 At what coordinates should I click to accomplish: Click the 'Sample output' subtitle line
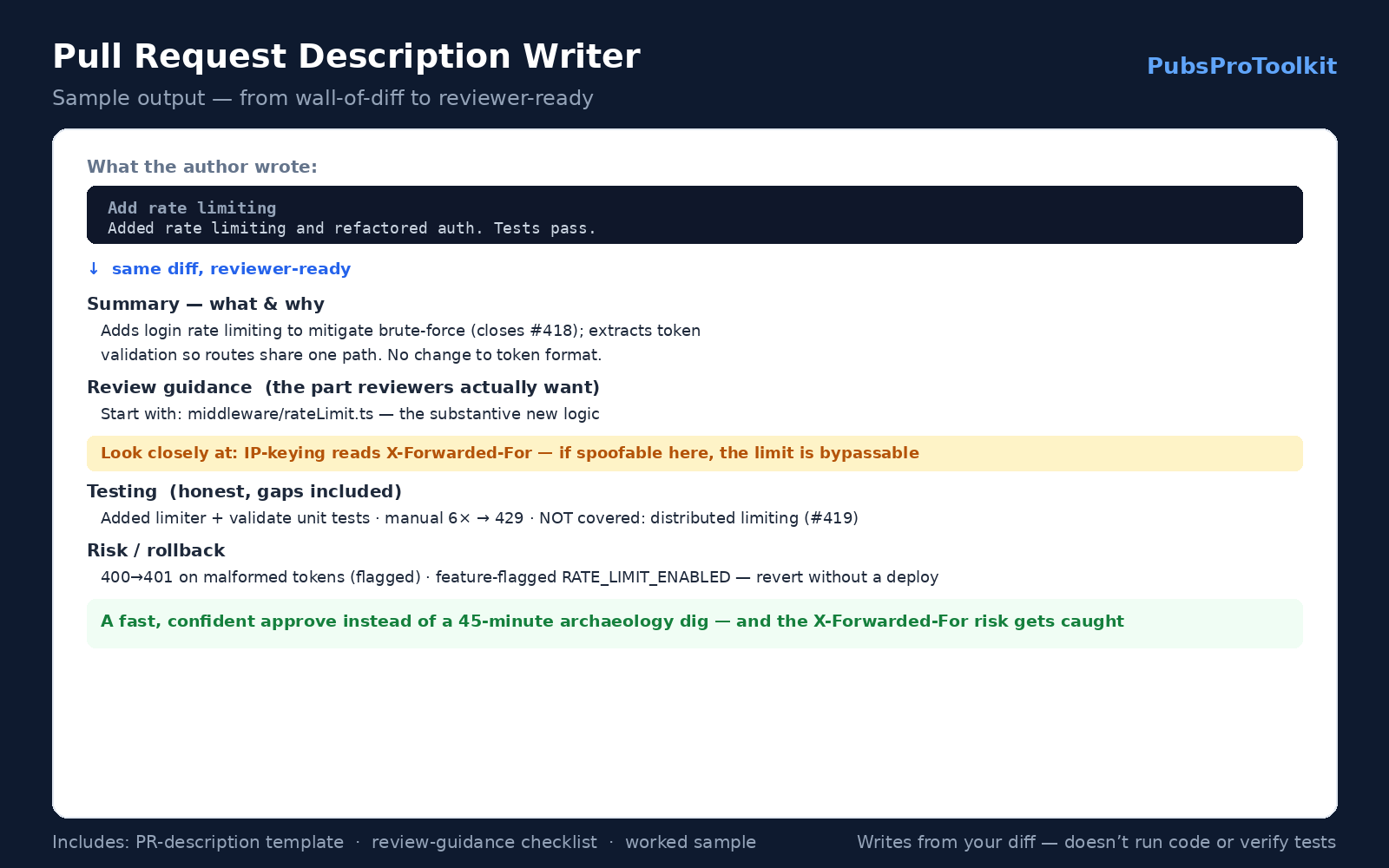(x=323, y=98)
